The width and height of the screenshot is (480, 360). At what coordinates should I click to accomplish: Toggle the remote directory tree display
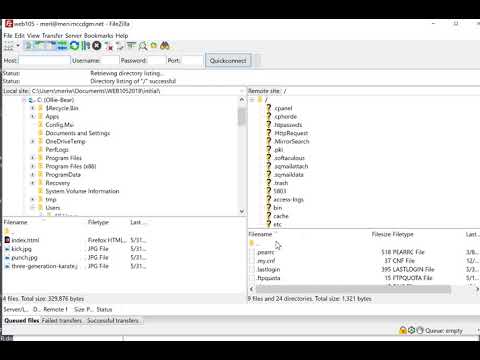coord(51,46)
